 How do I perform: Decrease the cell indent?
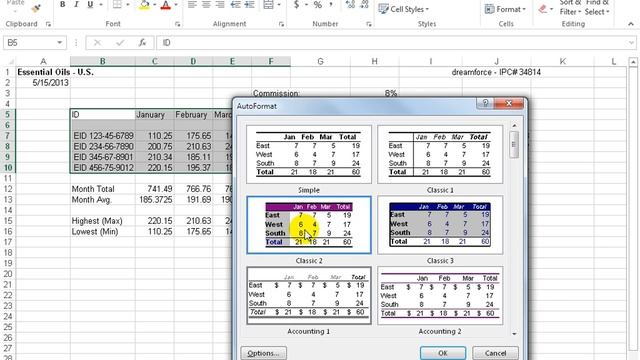[236, 4]
